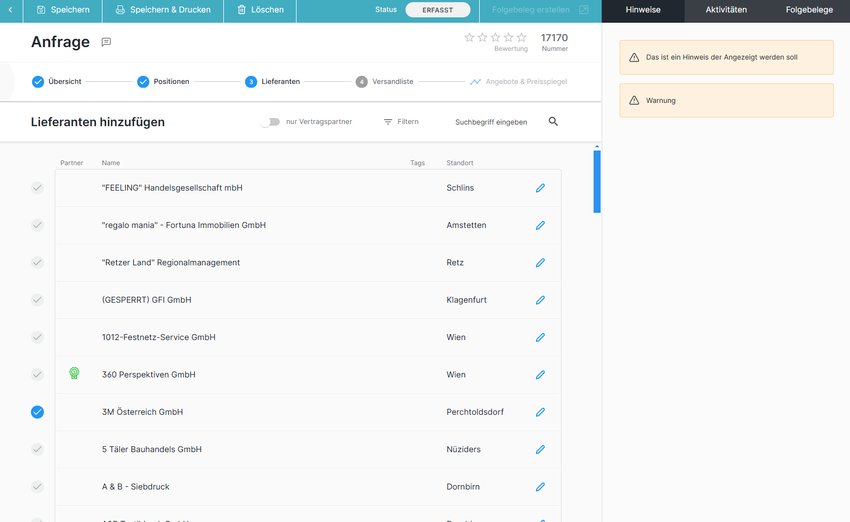Edit the 3M Österreich GmbH supplier
Viewport: 850px width, 522px height.
540,412
